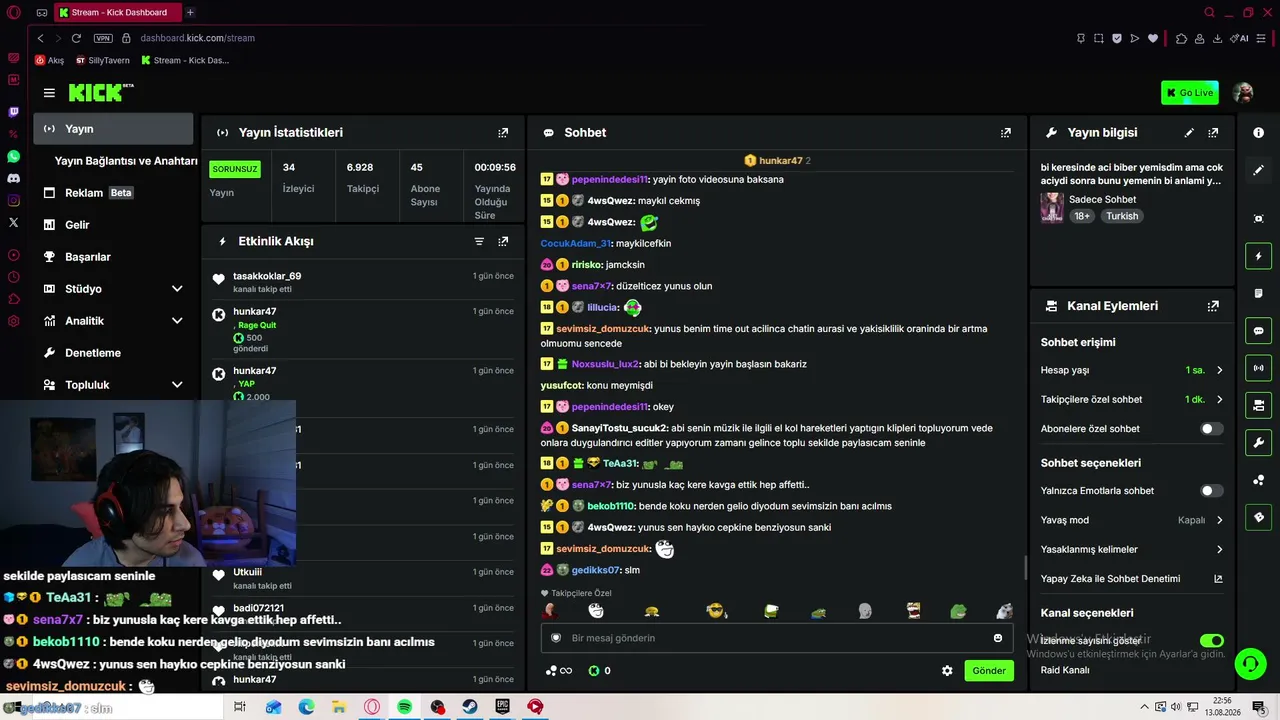Click the wrench icon in the right rail
The height and width of the screenshot is (720, 1280).
(x=1259, y=442)
